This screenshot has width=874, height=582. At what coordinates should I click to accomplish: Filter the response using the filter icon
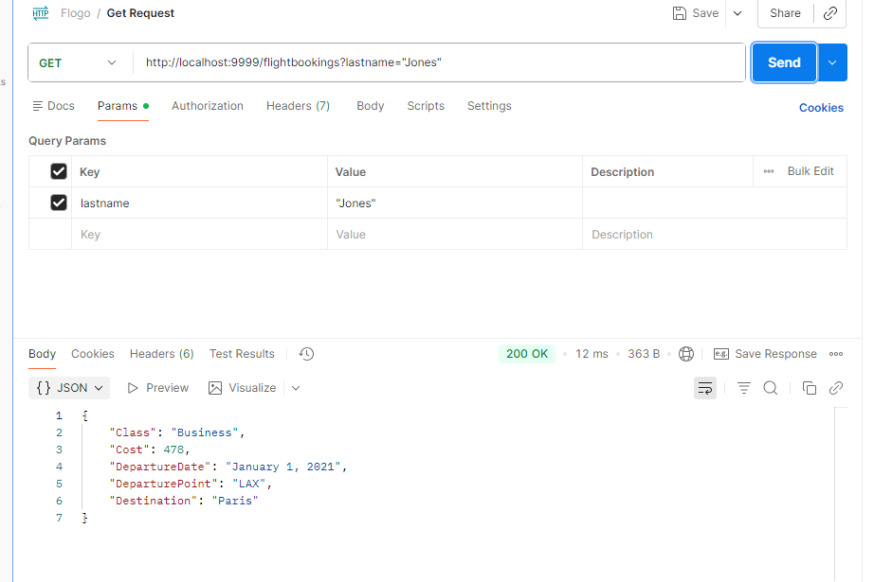744,388
